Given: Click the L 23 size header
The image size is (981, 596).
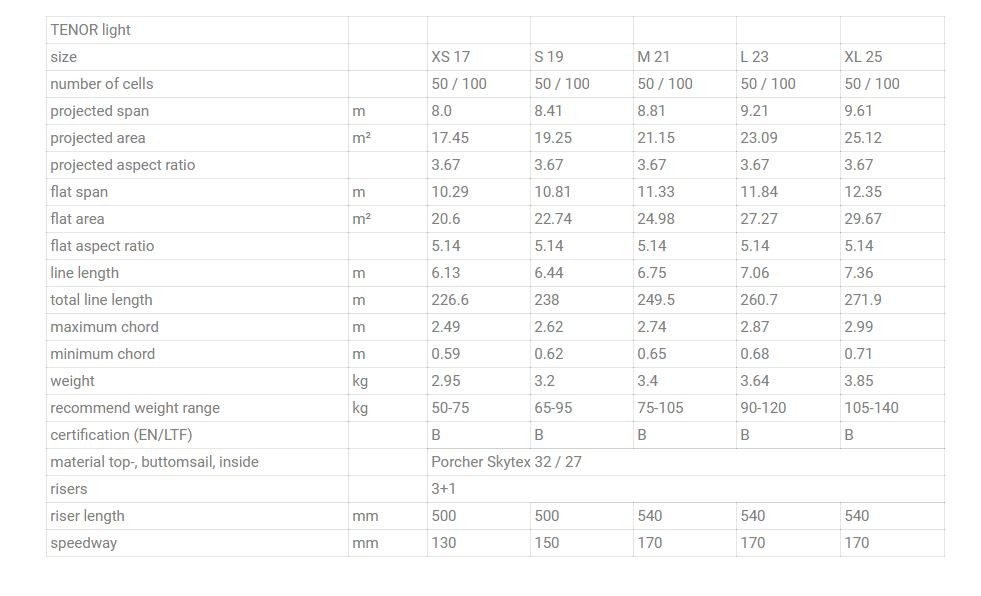Looking at the screenshot, I should coord(754,57).
